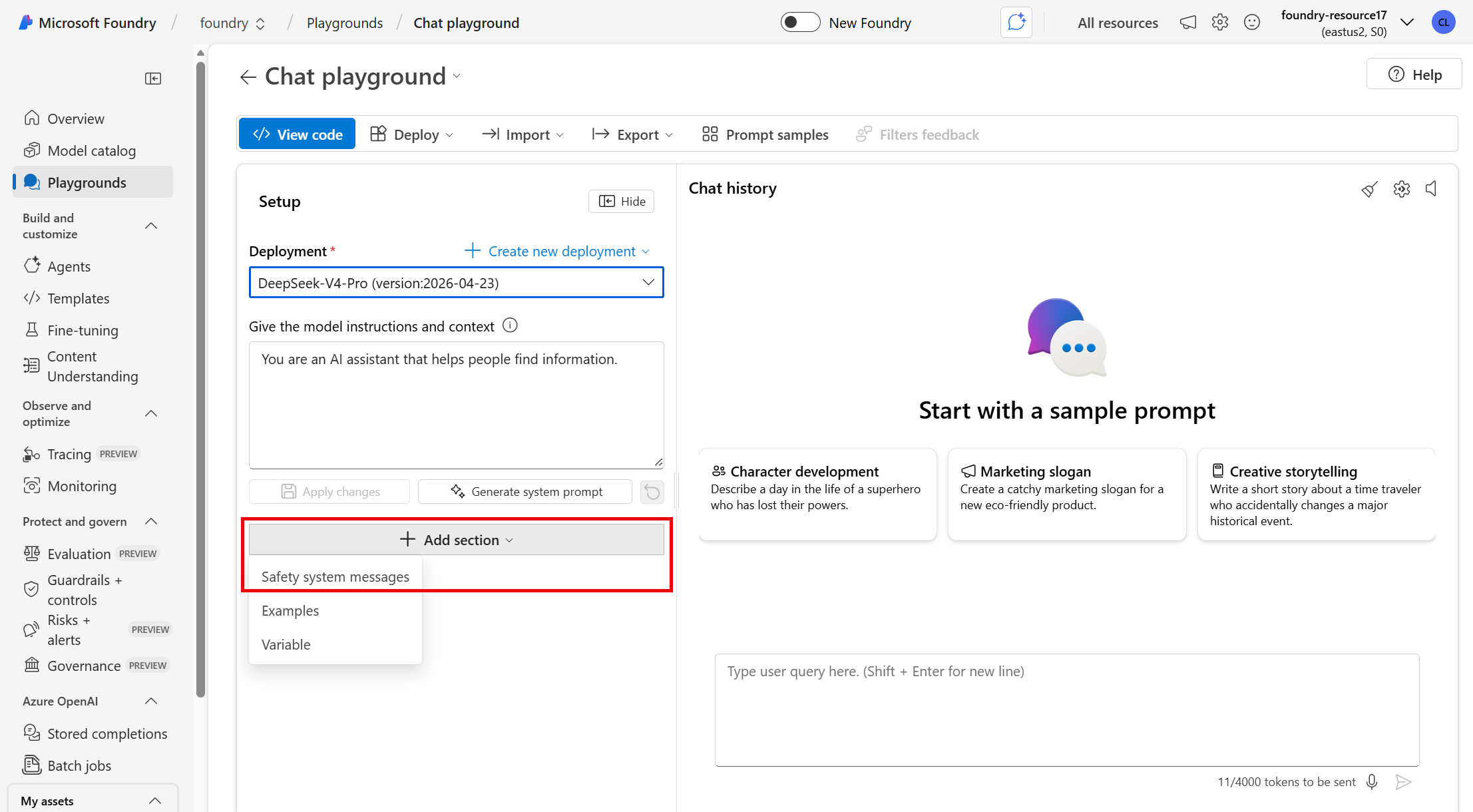This screenshot has width=1473, height=812.
Task: Open Microsoft Foundry home logo
Action: point(88,23)
